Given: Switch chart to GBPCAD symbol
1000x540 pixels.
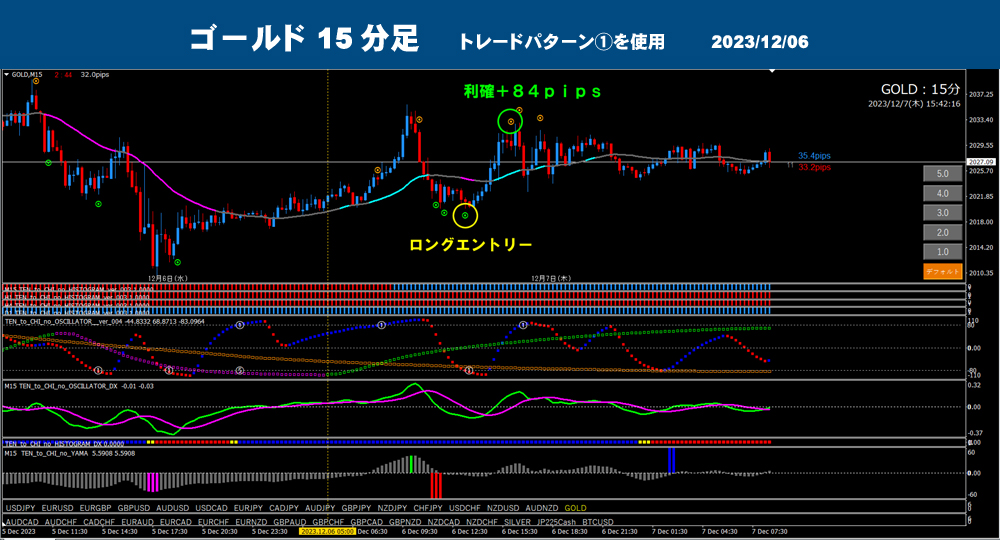Looking at the screenshot, I should 367,522.
